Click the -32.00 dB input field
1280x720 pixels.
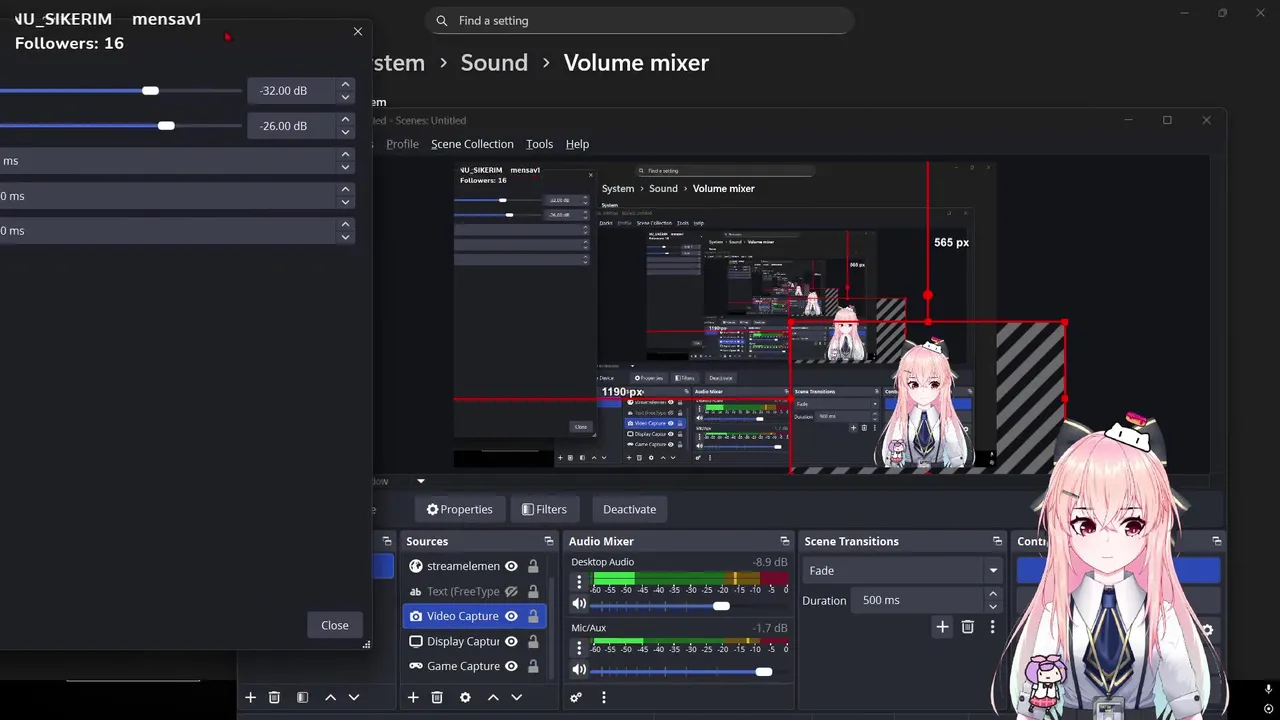292,91
